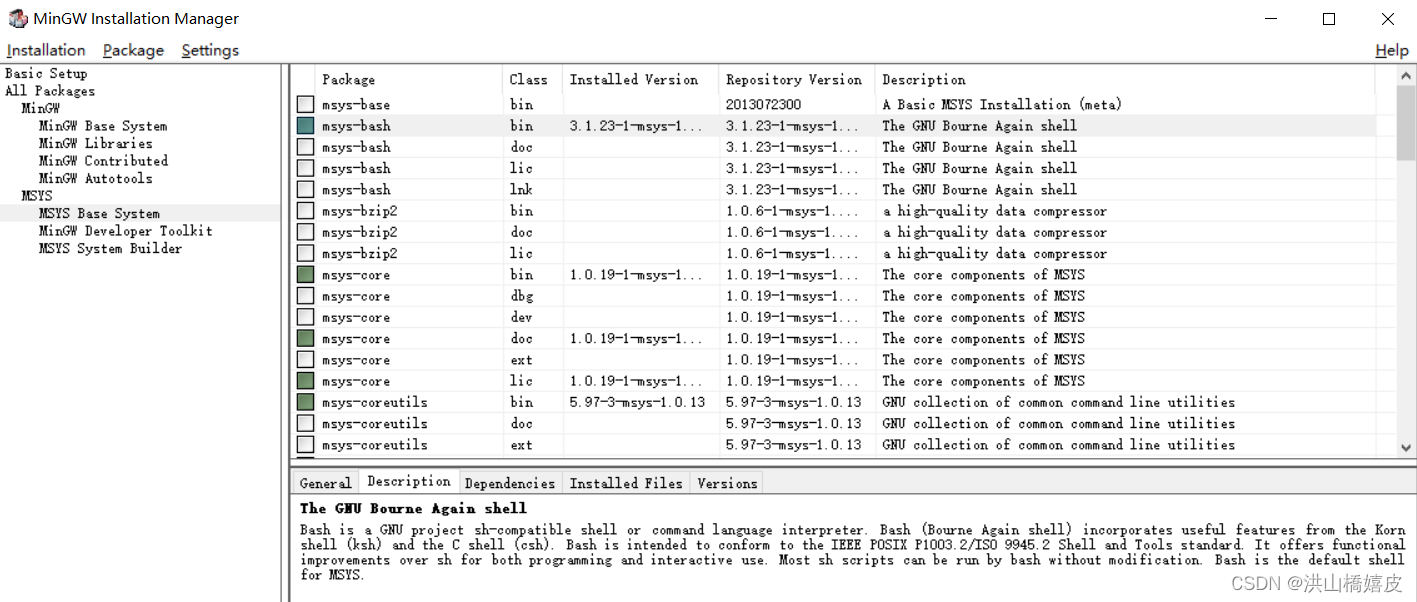Select MinGW Base System category
Screen dimensions: 1417x602
pyautogui.click(x=103, y=126)
